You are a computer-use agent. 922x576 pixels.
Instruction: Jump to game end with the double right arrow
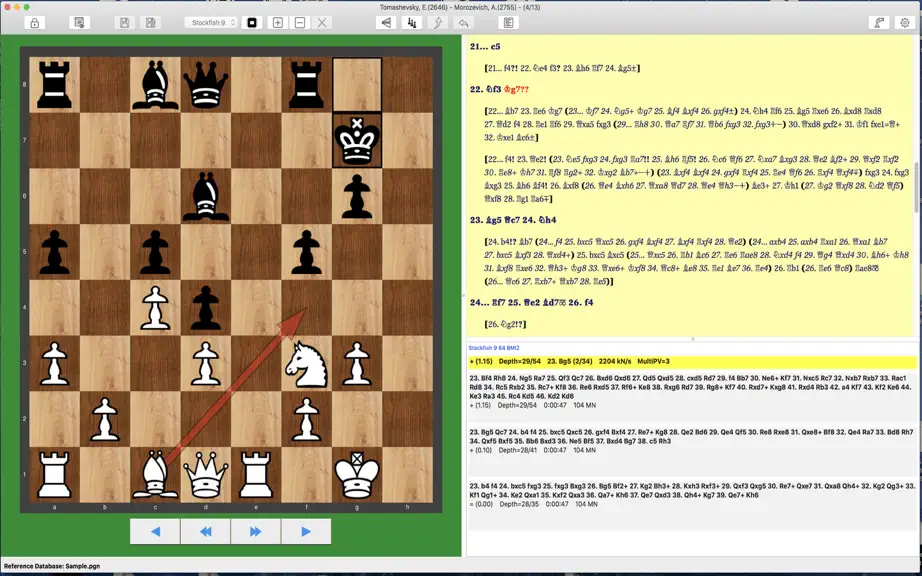pyautogui.click(x=256, y=531)
